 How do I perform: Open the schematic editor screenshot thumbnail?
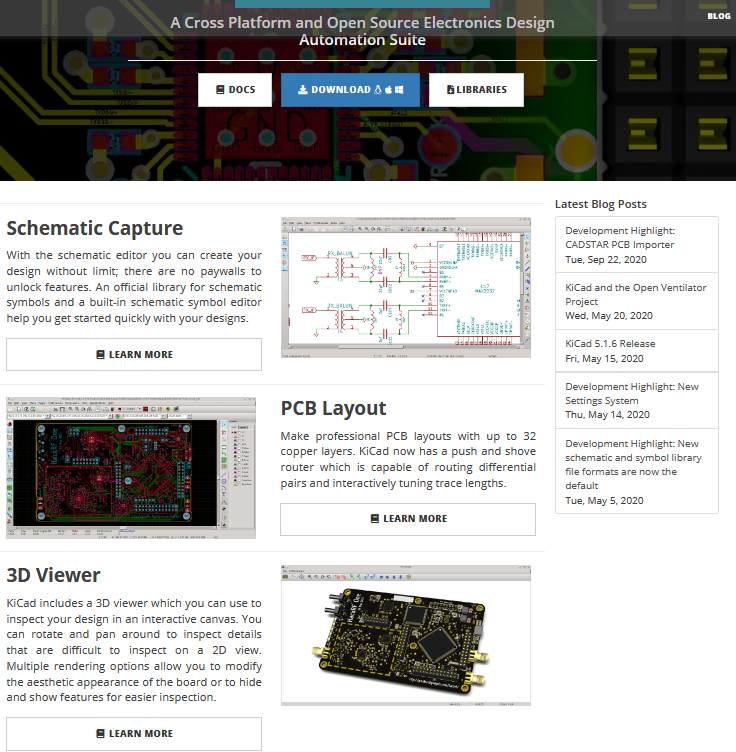point(406,287)
